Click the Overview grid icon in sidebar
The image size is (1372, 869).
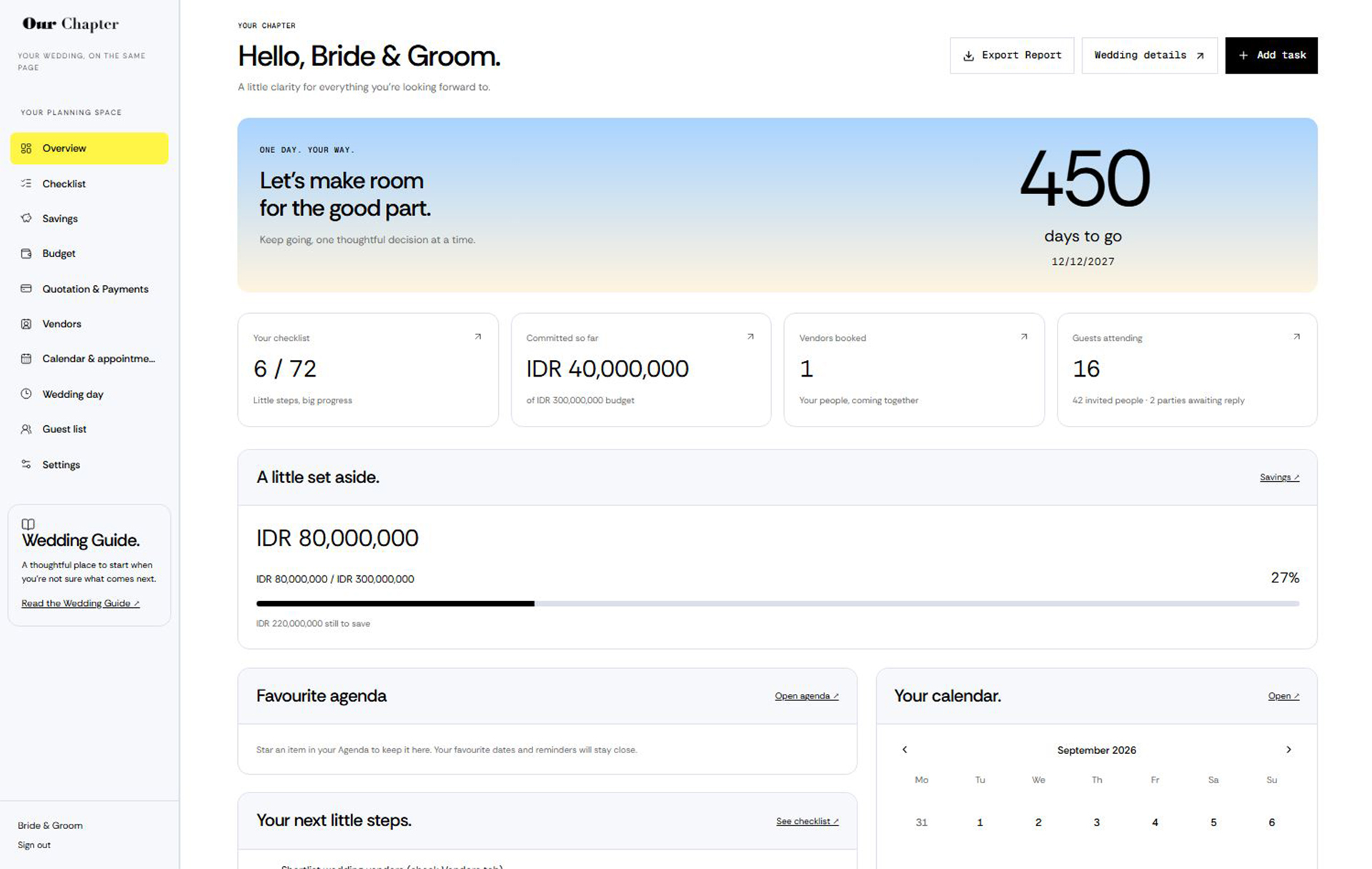pos(26,149)
